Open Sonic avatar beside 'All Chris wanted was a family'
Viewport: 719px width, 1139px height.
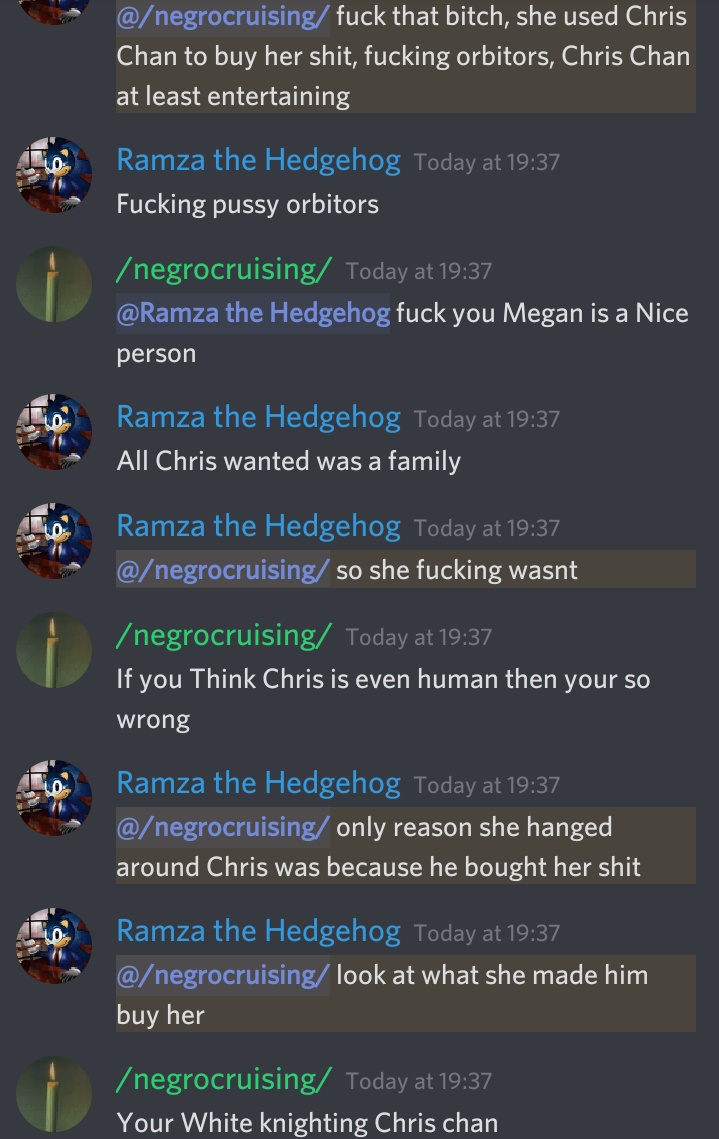pyautogui.click(x=54, y=432)
